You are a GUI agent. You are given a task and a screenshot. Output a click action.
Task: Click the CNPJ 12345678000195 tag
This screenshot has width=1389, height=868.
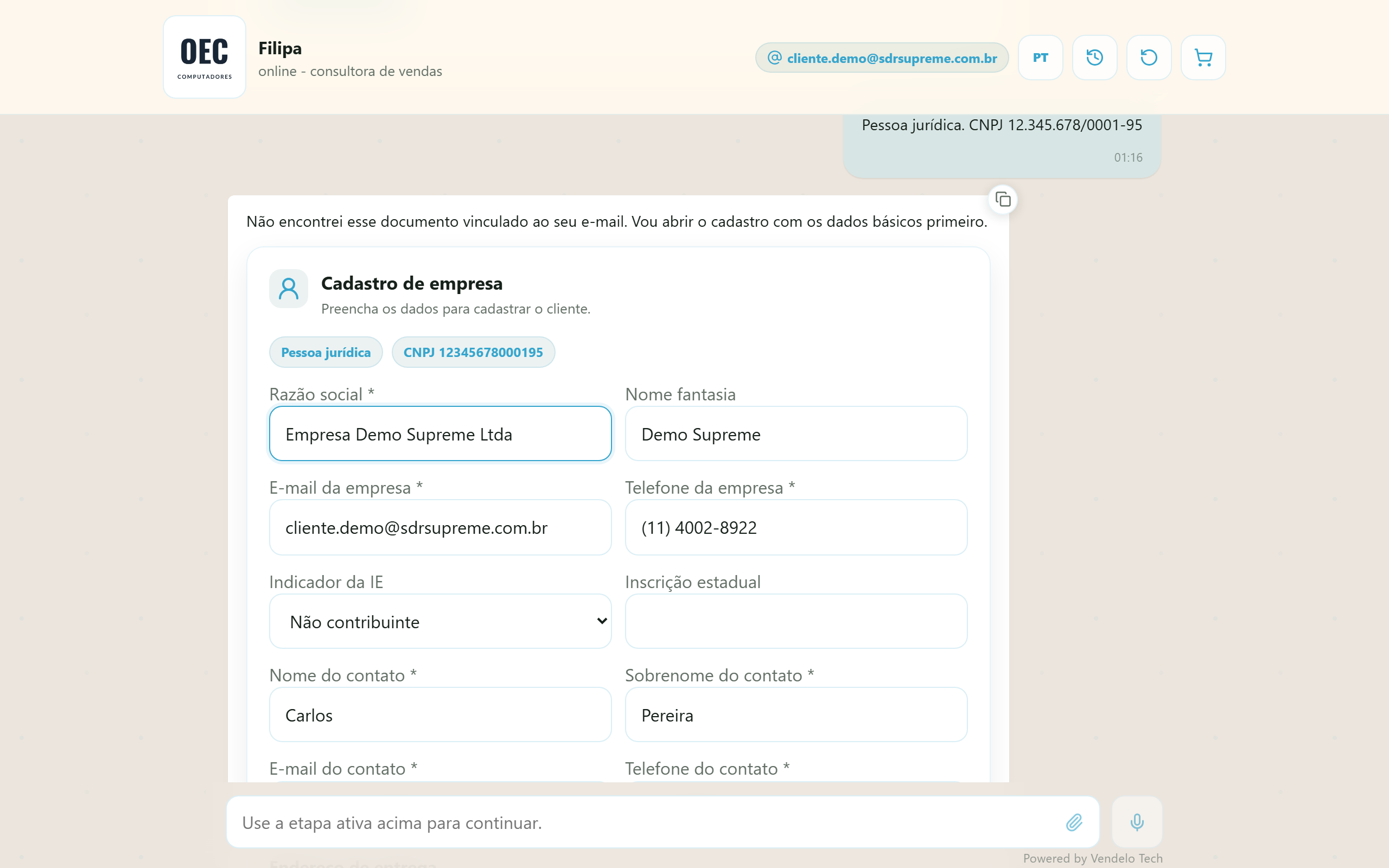tap(473, 352)
